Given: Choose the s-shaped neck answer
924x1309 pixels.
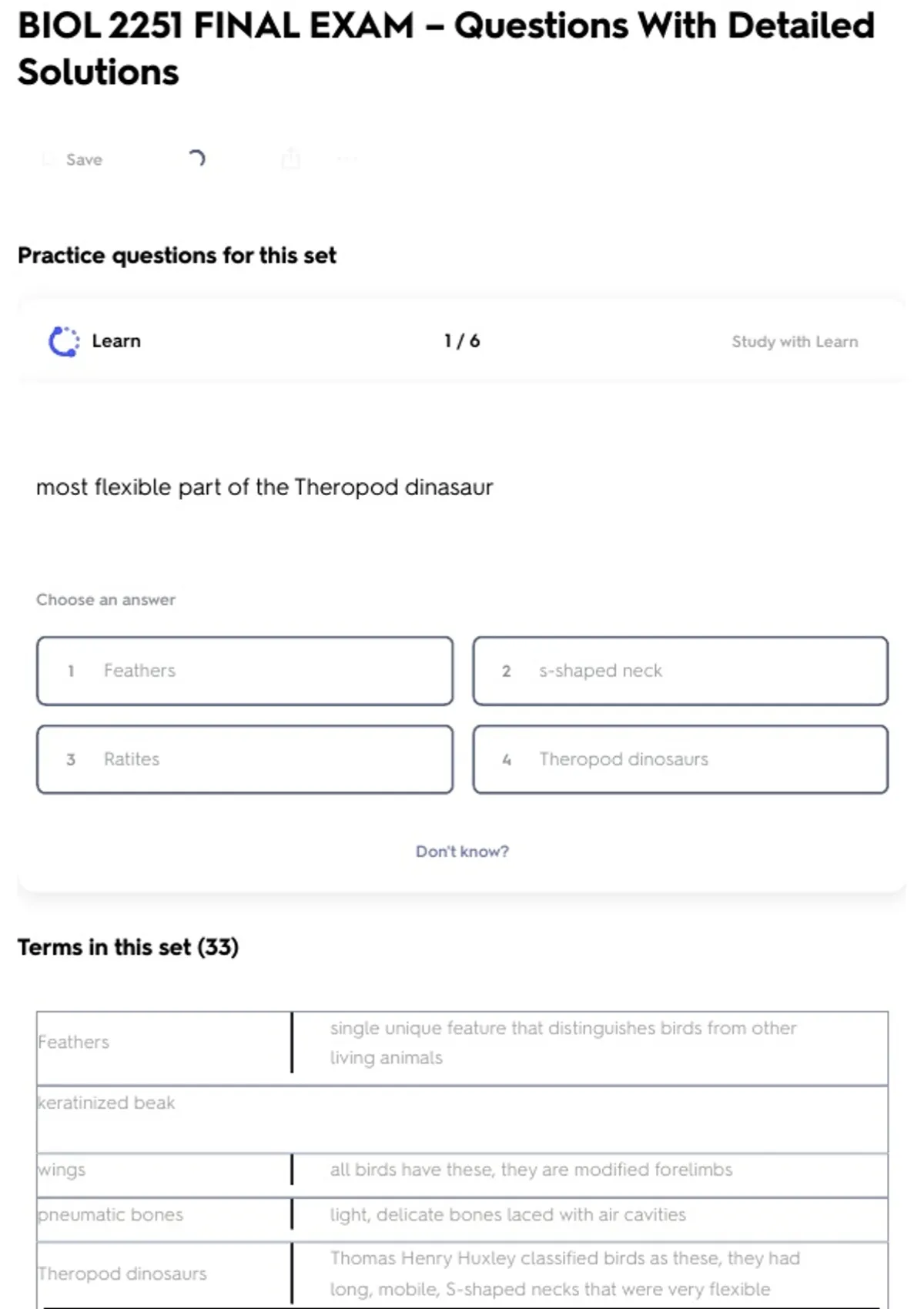Looking at the screenshot, I should point(680,671).
